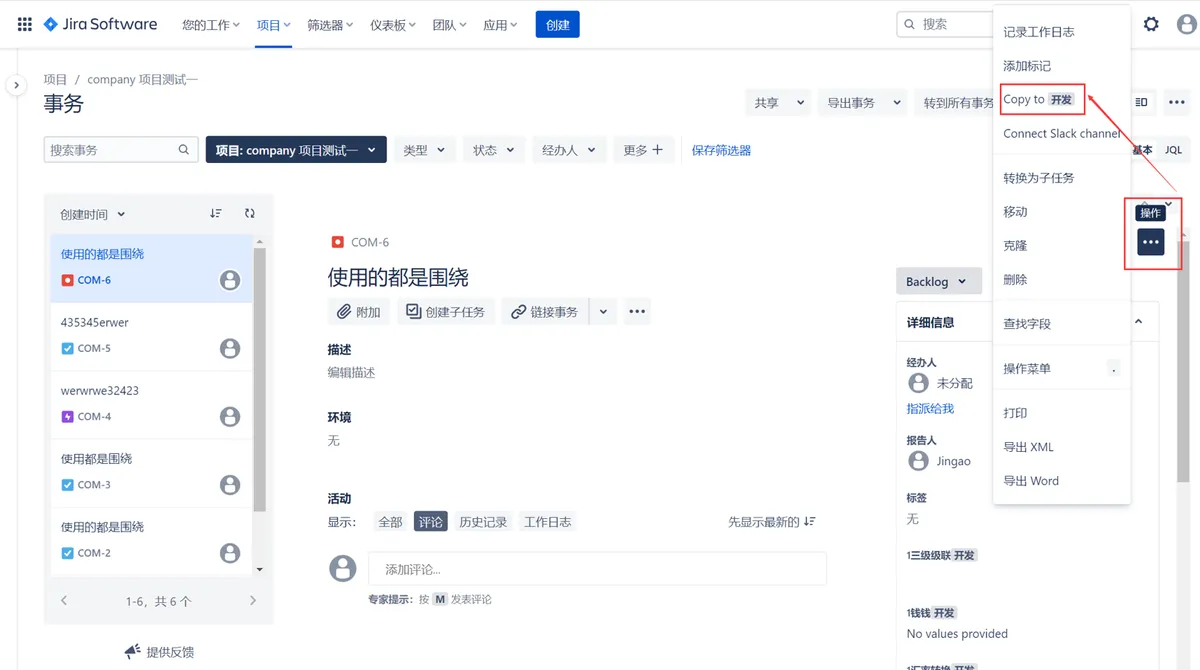Go to previous page arrow in list

click(64, 601)
